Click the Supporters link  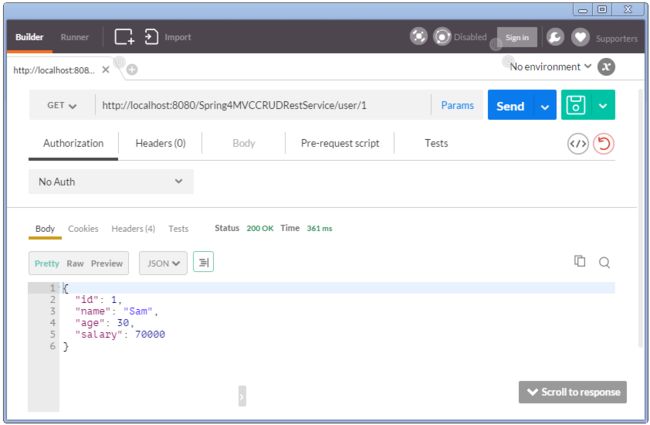[x=617, y=39]
